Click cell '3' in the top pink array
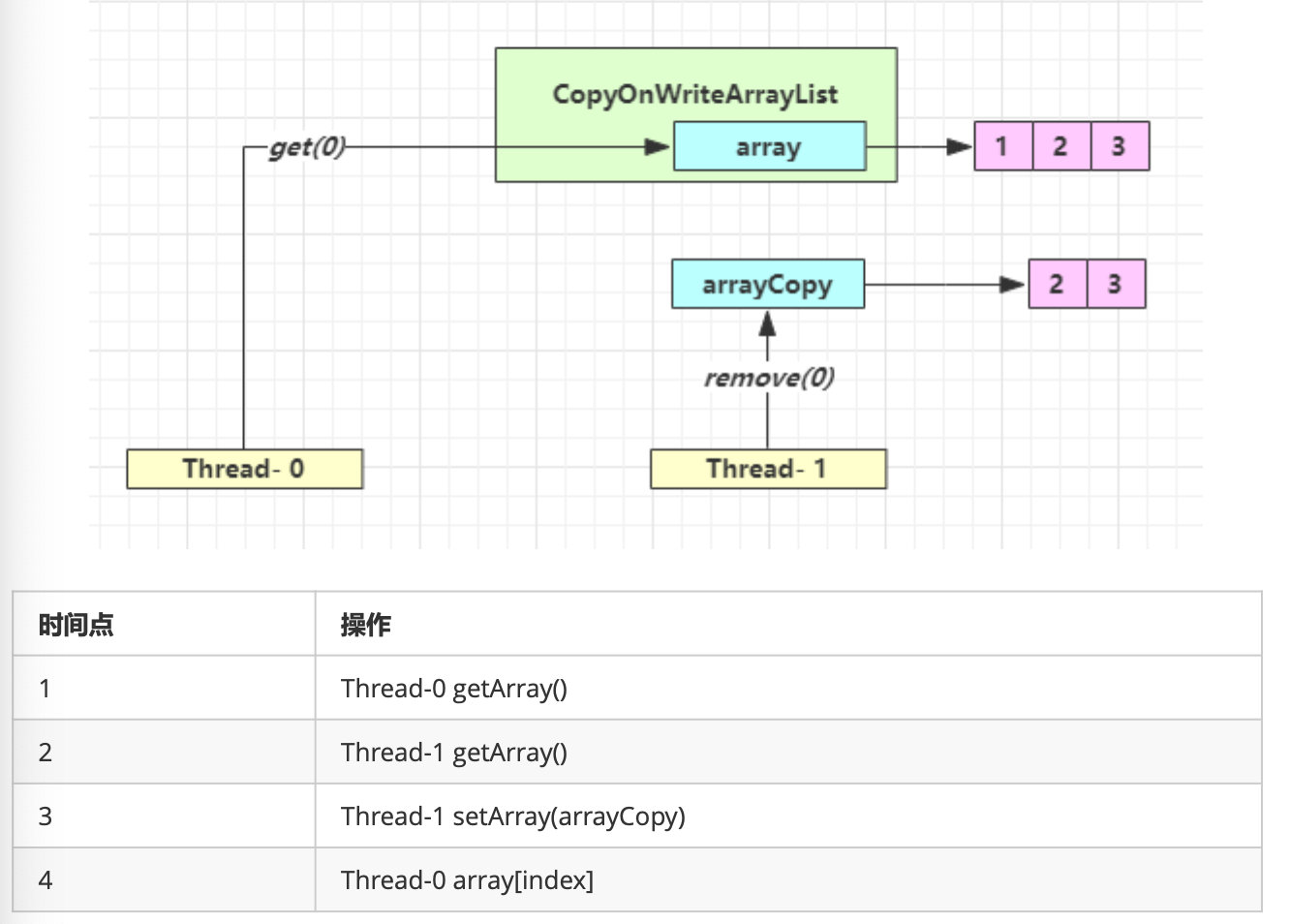1290x924 pixels. [x=1120, y=146]
